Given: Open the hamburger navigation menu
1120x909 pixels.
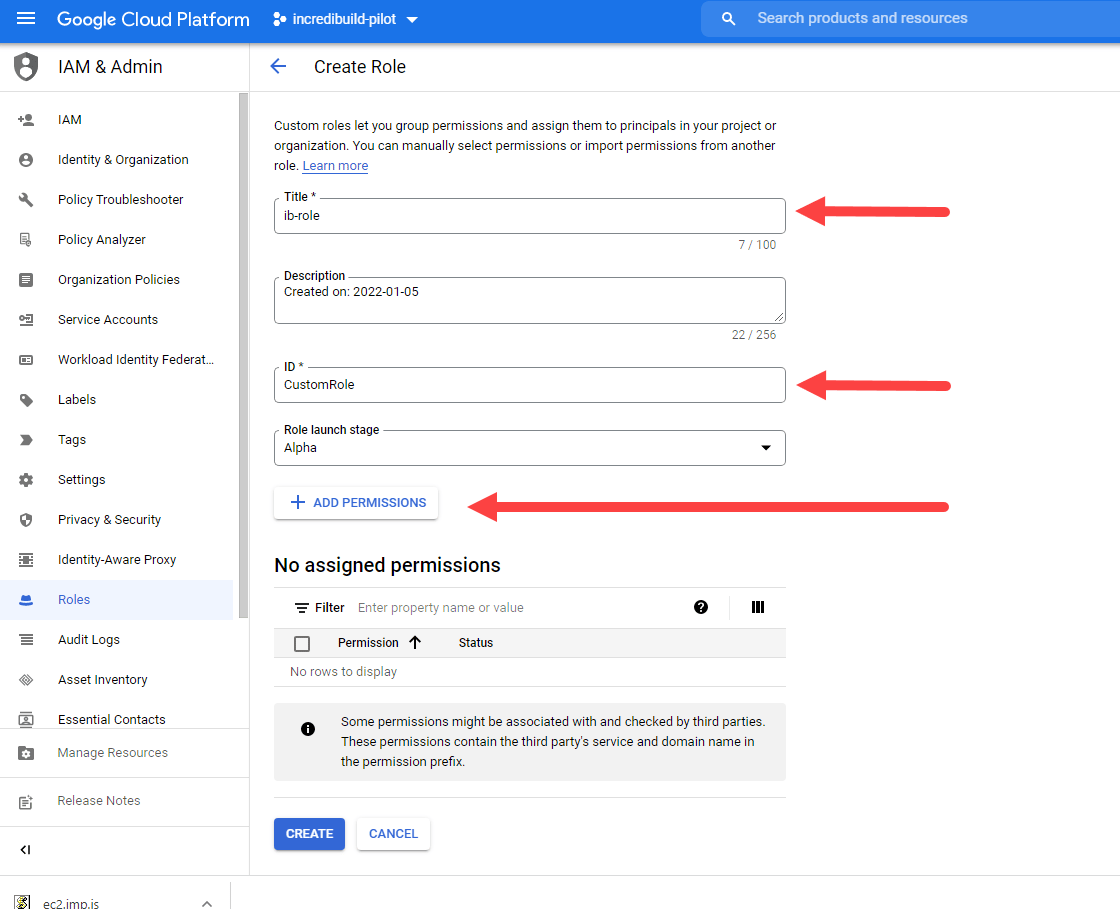Looking at the screenshot, I should (x=26, y=19).
